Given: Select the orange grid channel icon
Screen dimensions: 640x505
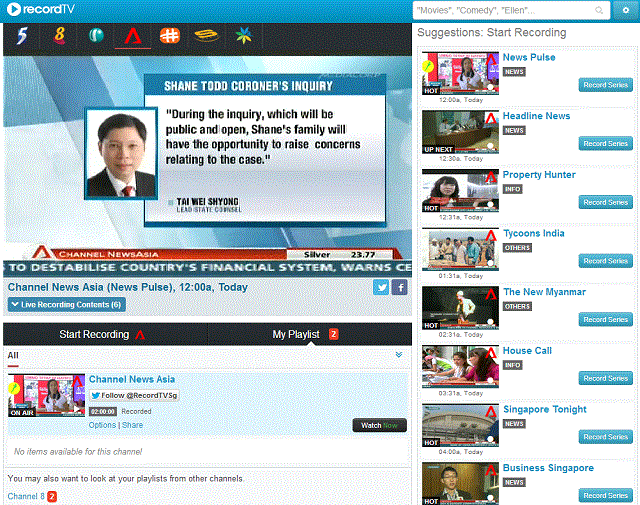Looking at the screenshot, I should click(169, 36).
